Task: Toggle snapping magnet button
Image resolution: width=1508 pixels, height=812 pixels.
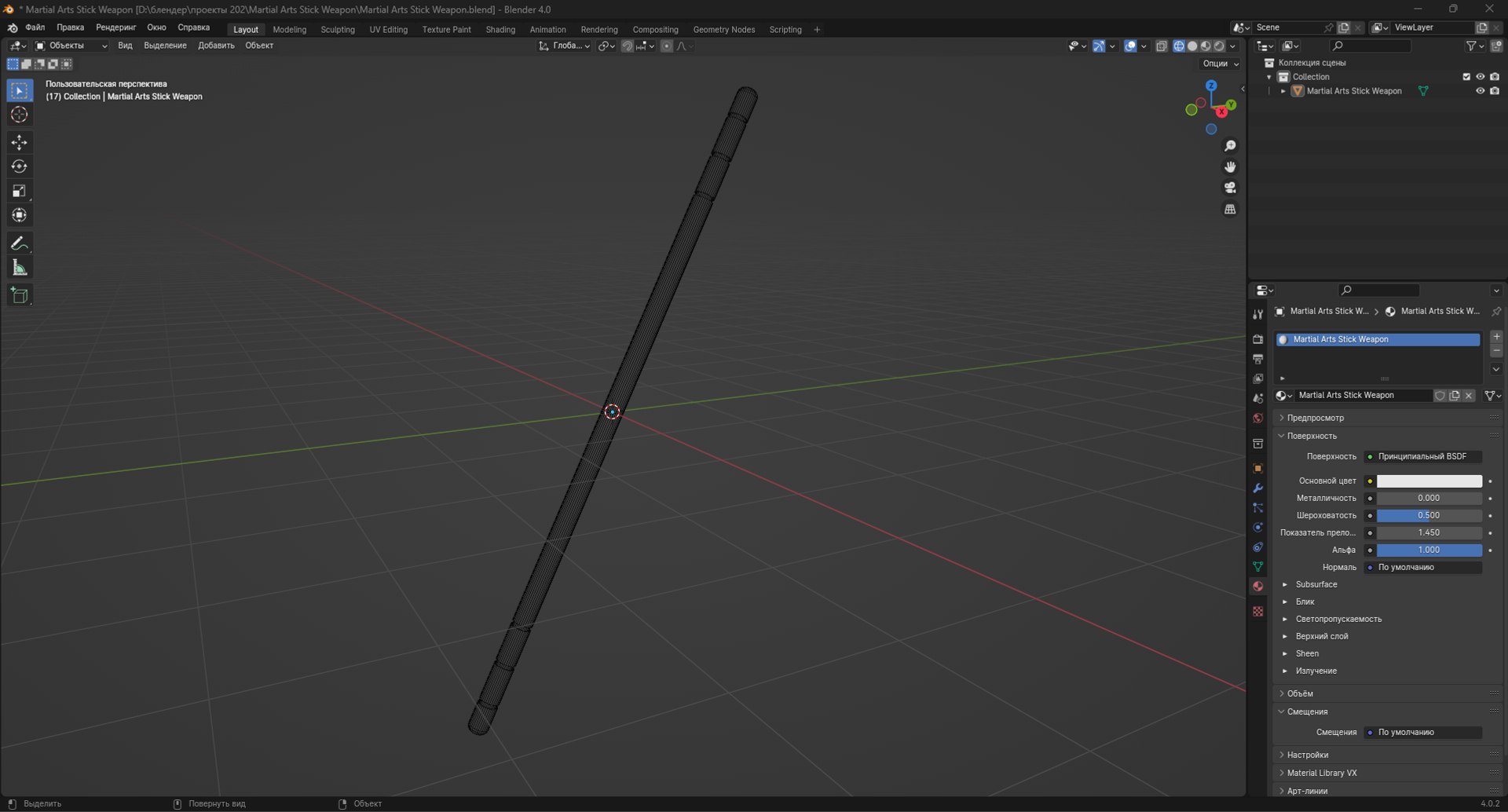Action: [627, 46]
